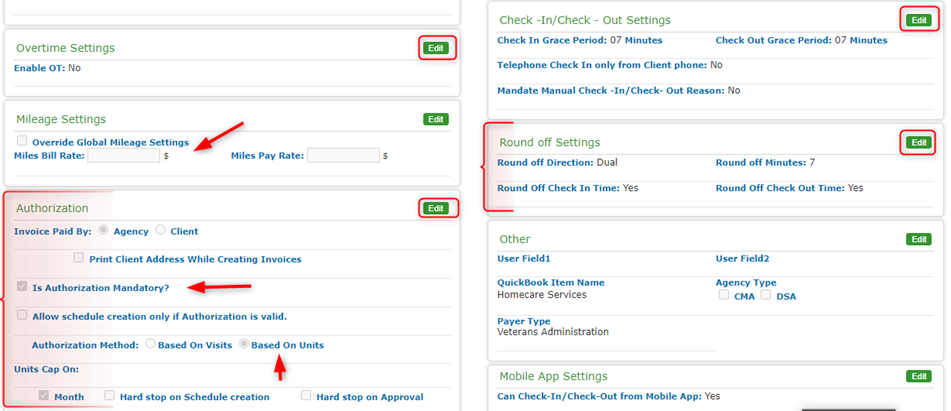Select Agency for Invoice Paid By
Screen dimensions: 951x411
(x=101, y=231)
